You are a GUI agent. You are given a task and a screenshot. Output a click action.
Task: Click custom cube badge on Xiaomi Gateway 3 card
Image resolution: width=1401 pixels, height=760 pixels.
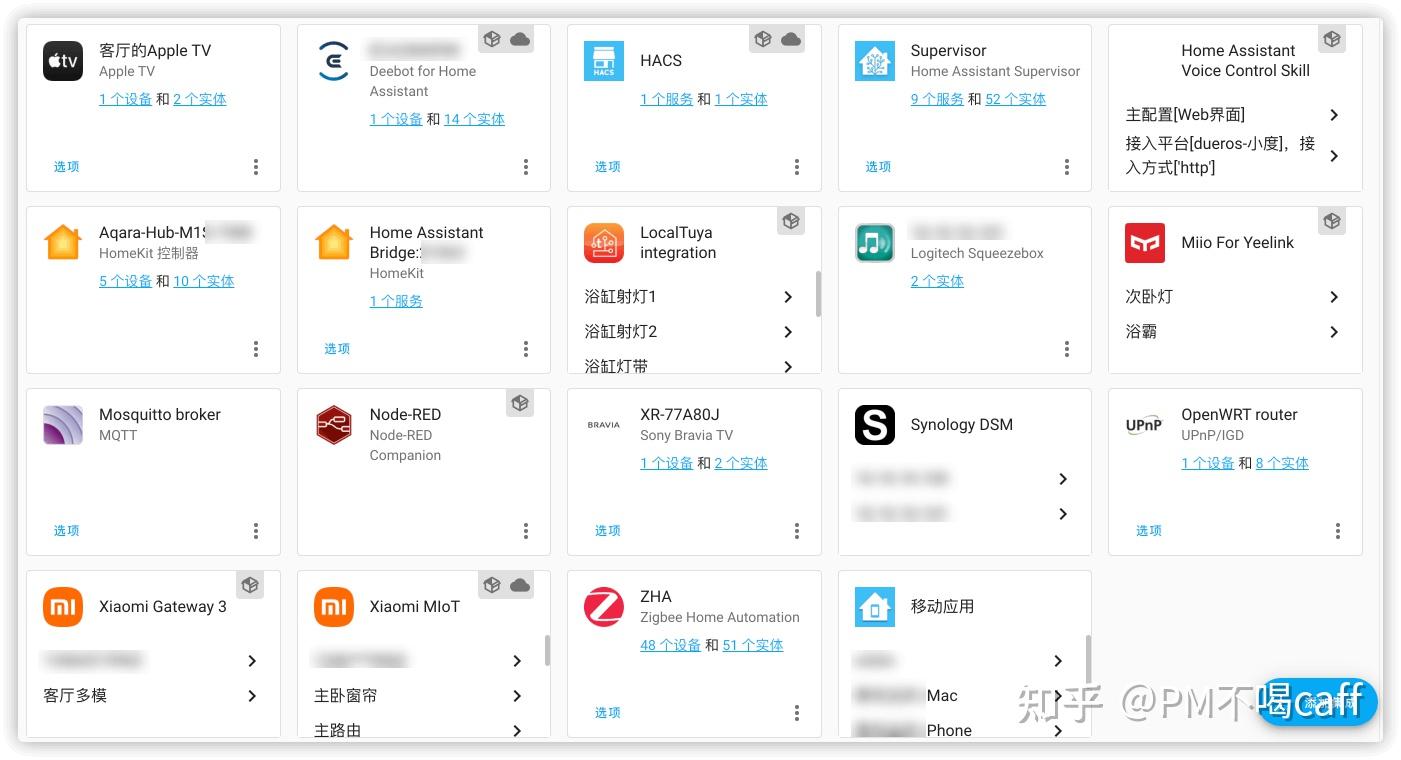250,586
